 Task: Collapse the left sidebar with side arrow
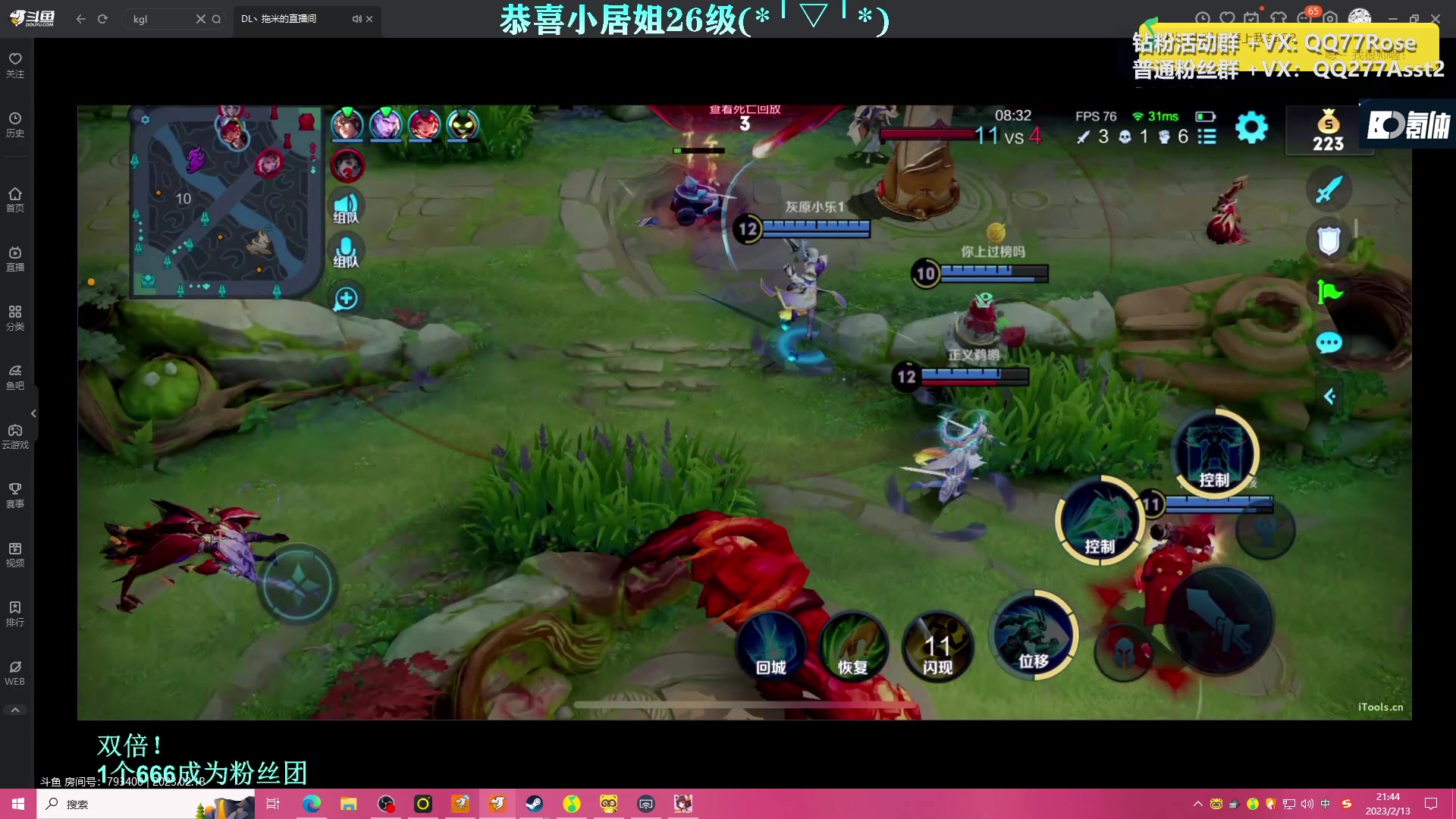point(33,413)
